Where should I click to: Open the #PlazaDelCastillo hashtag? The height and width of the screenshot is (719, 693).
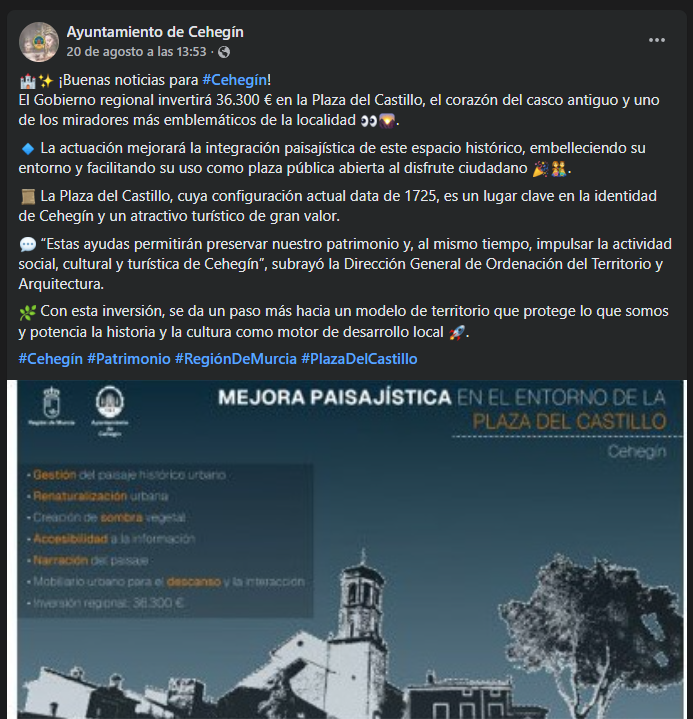359,359
